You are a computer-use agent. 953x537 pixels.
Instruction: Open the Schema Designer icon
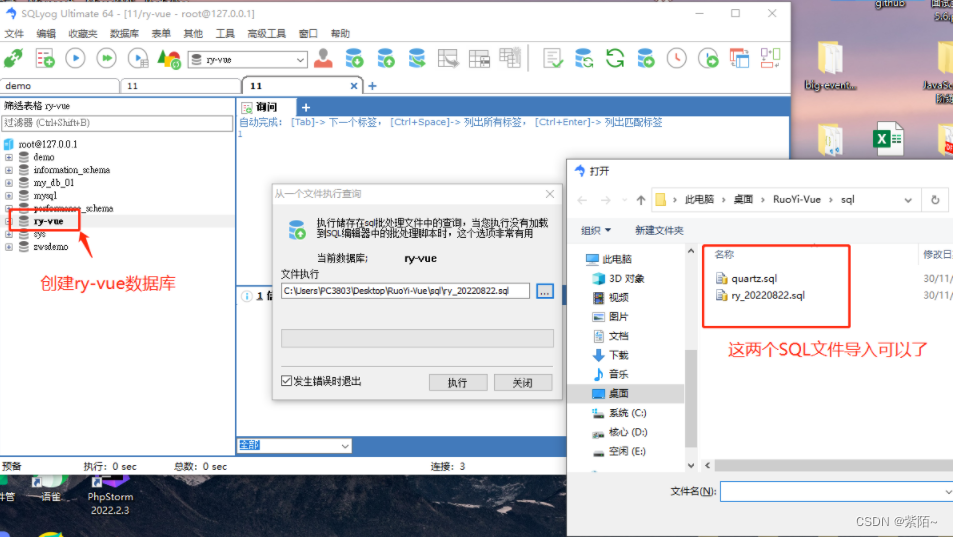(x=770, y=58)
